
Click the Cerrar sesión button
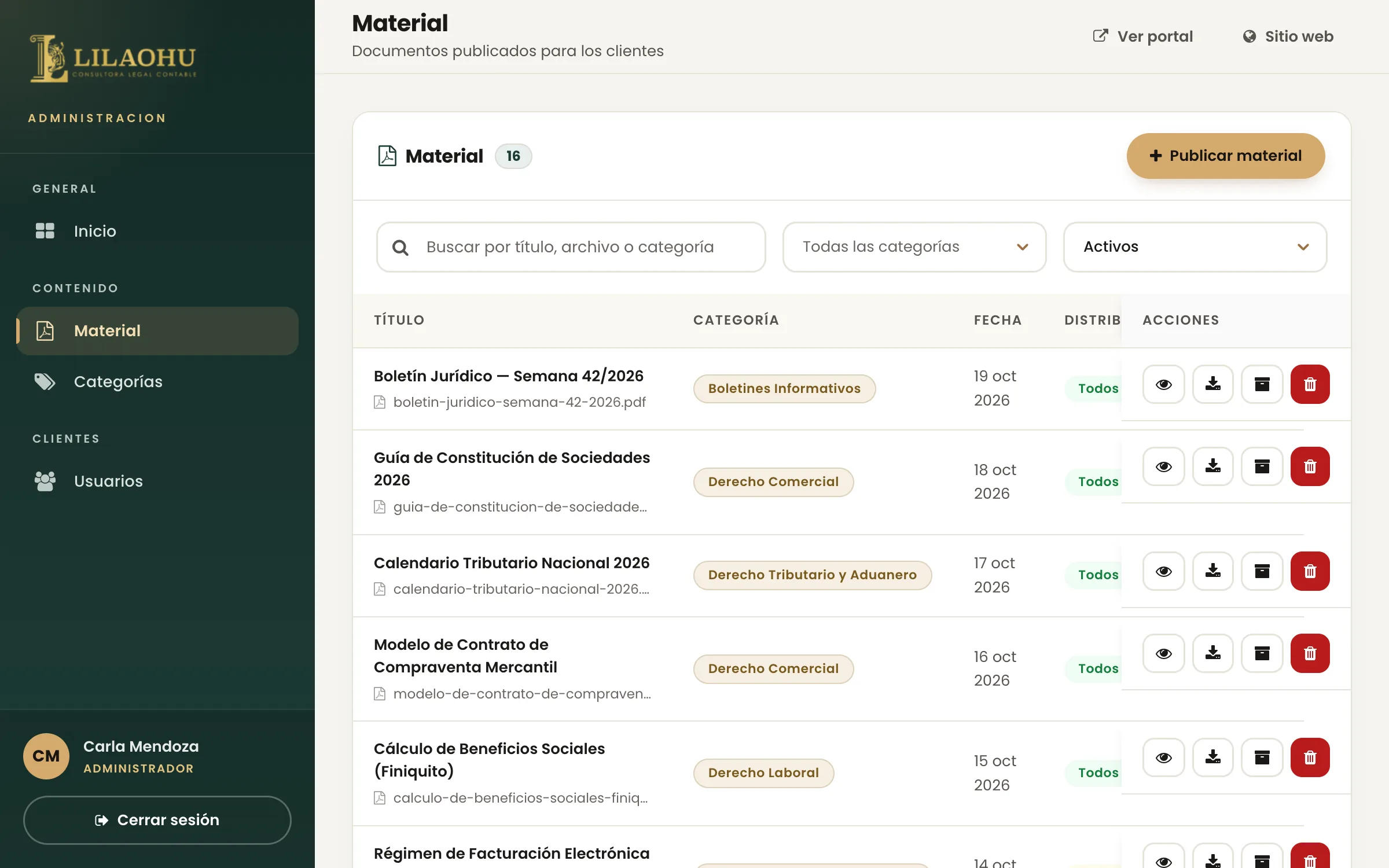tap(157, 820)
